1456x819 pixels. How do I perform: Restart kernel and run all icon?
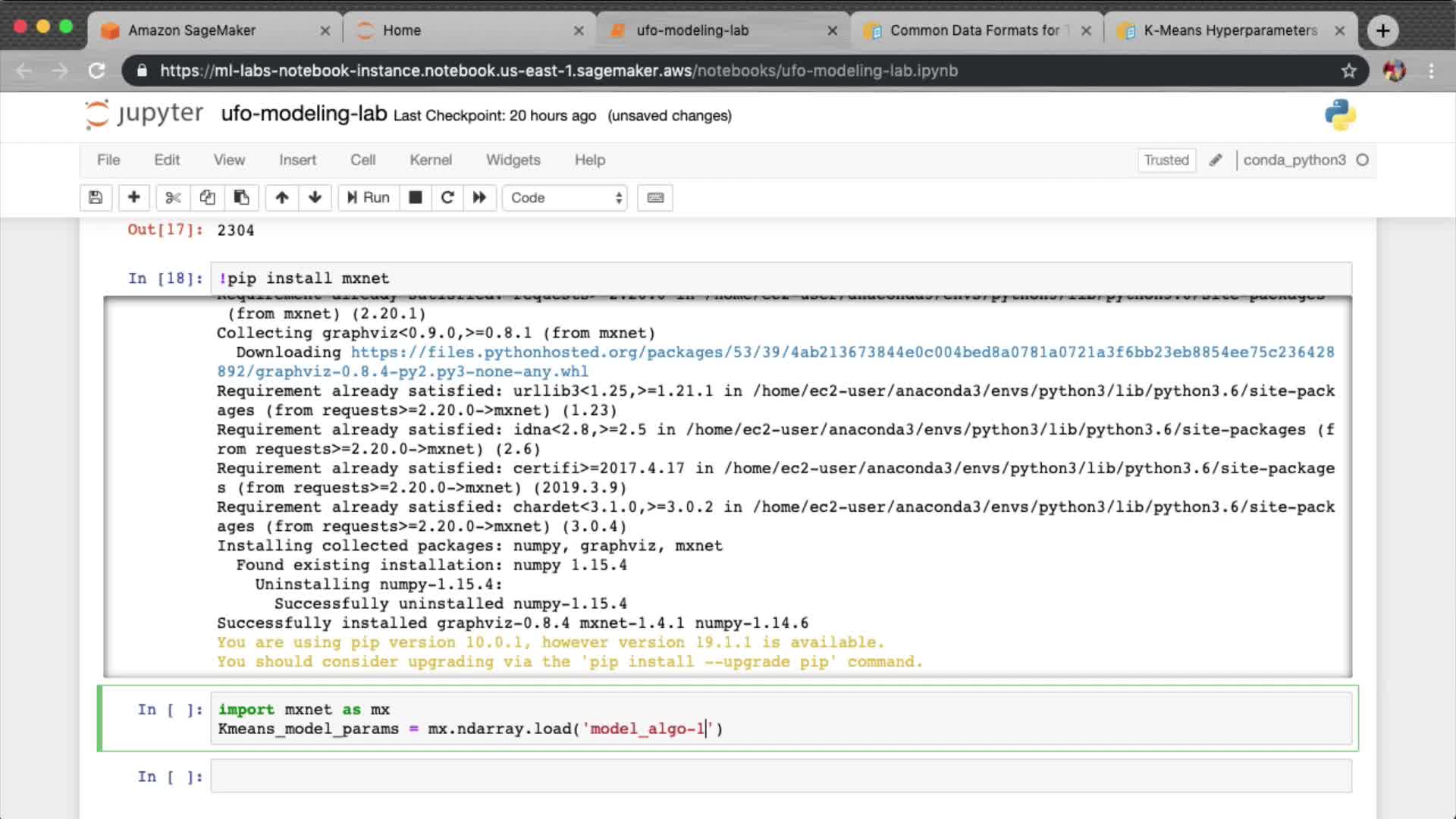click(x=479, y=198)
